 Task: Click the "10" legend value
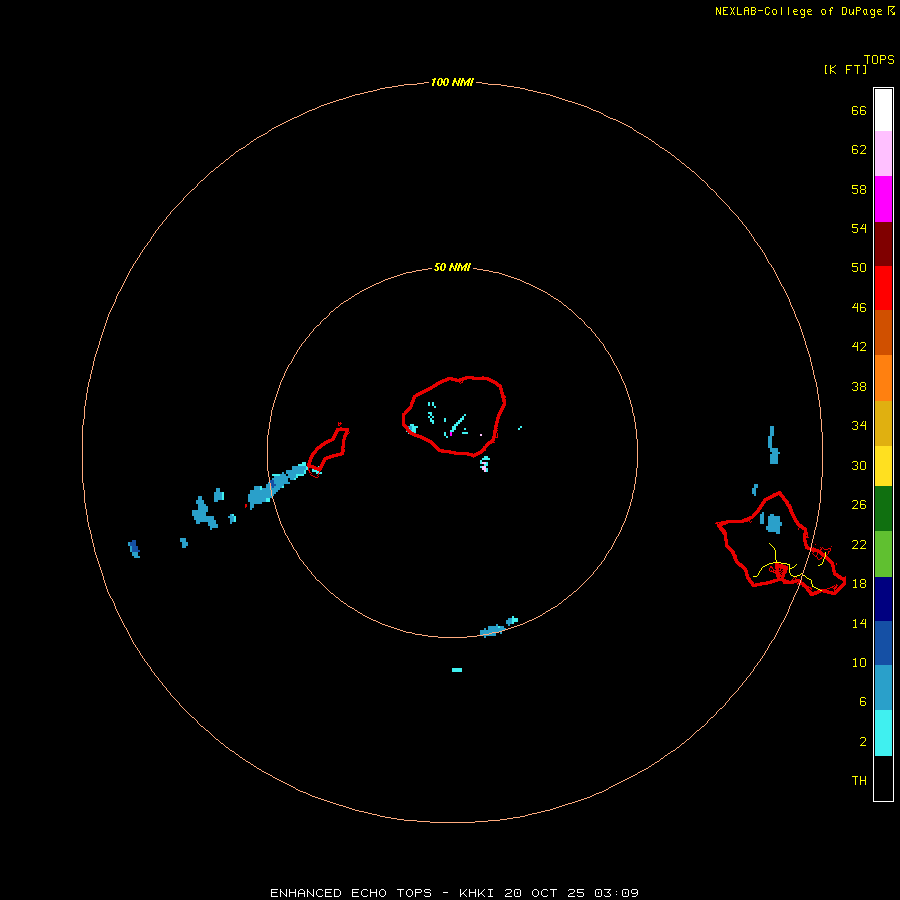tap(859, 662)
